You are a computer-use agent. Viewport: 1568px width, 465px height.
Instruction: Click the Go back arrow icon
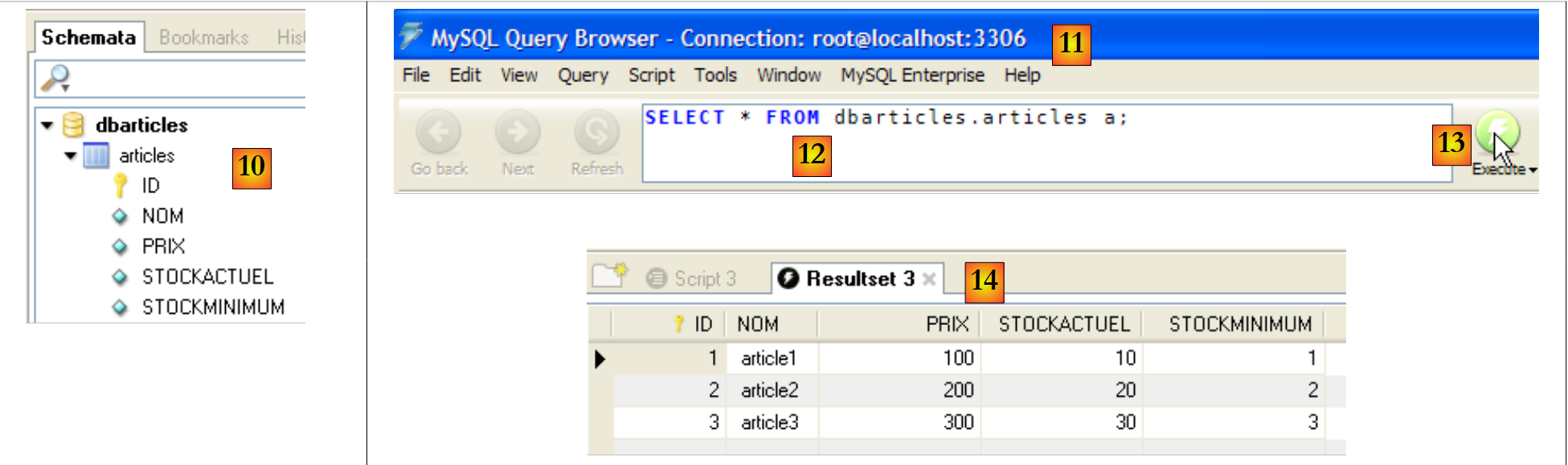tap(439, 132)
